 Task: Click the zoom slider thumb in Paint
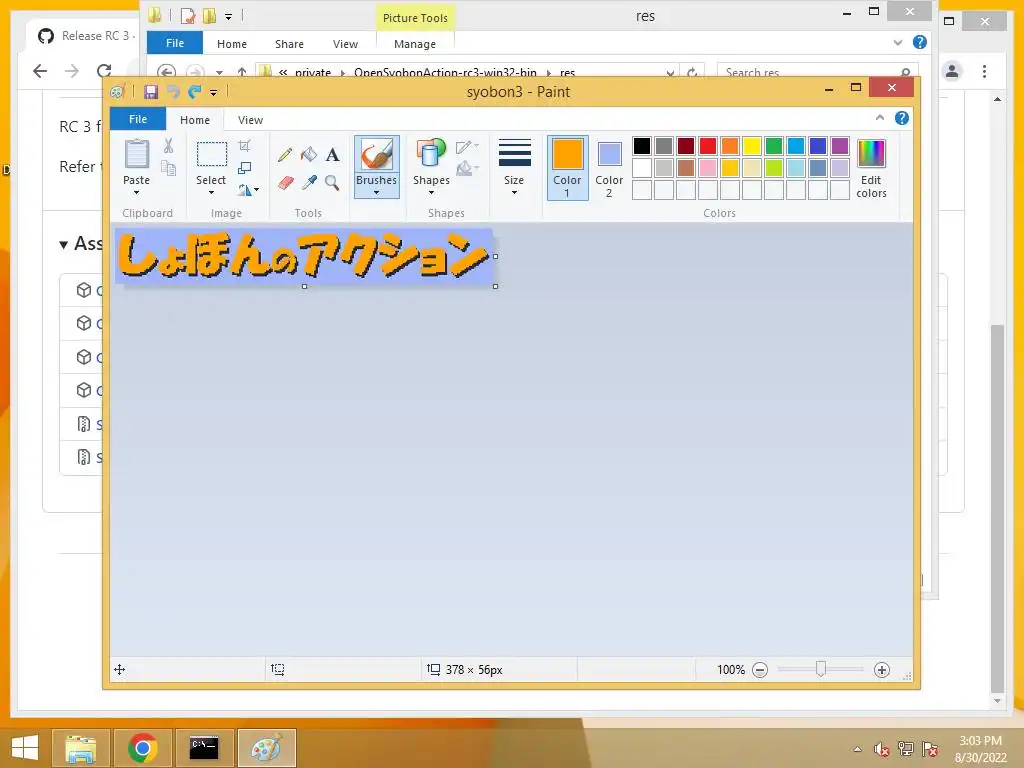click(x=821, y=669)
